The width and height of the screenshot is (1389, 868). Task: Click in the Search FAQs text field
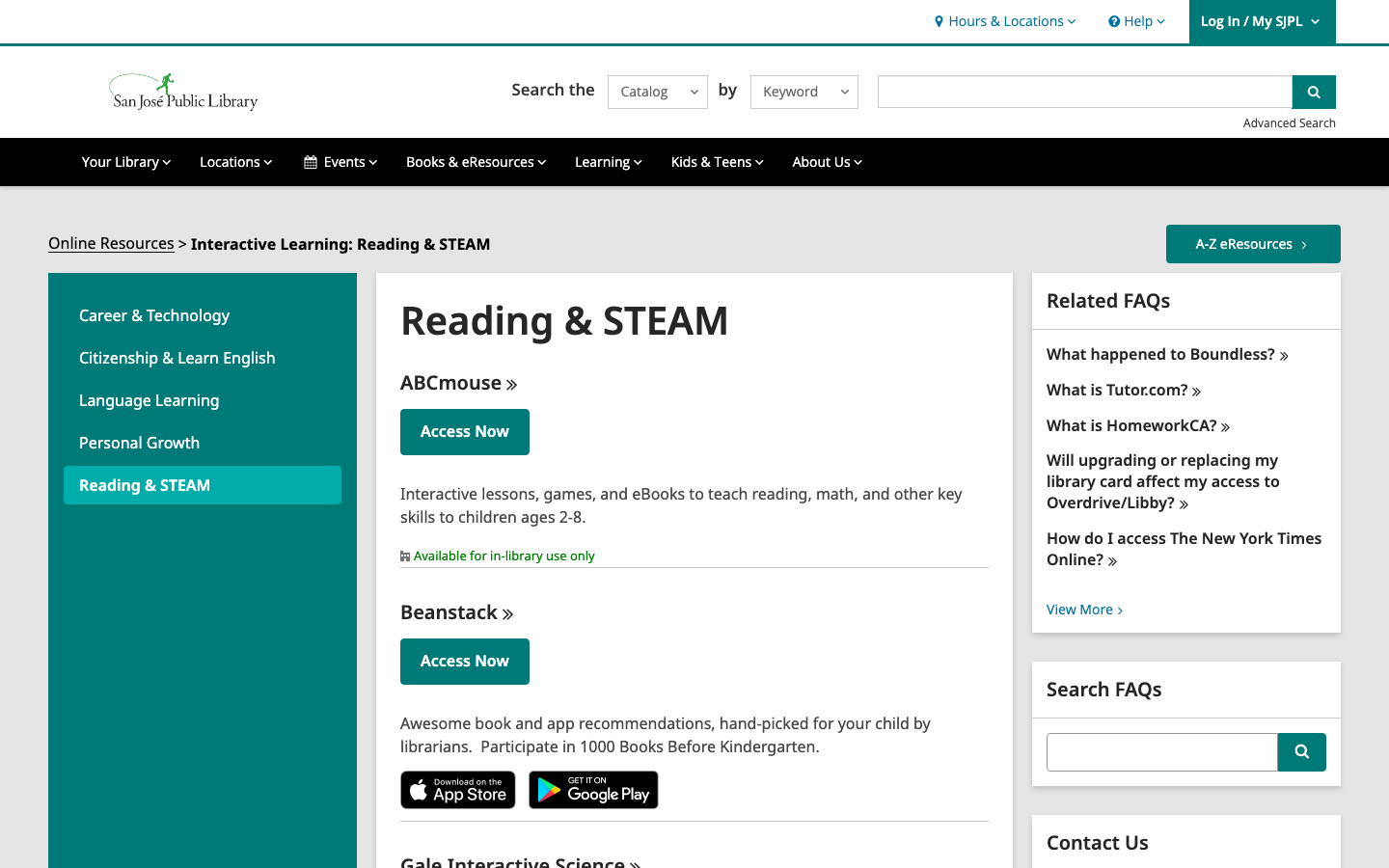point(1162,752)
